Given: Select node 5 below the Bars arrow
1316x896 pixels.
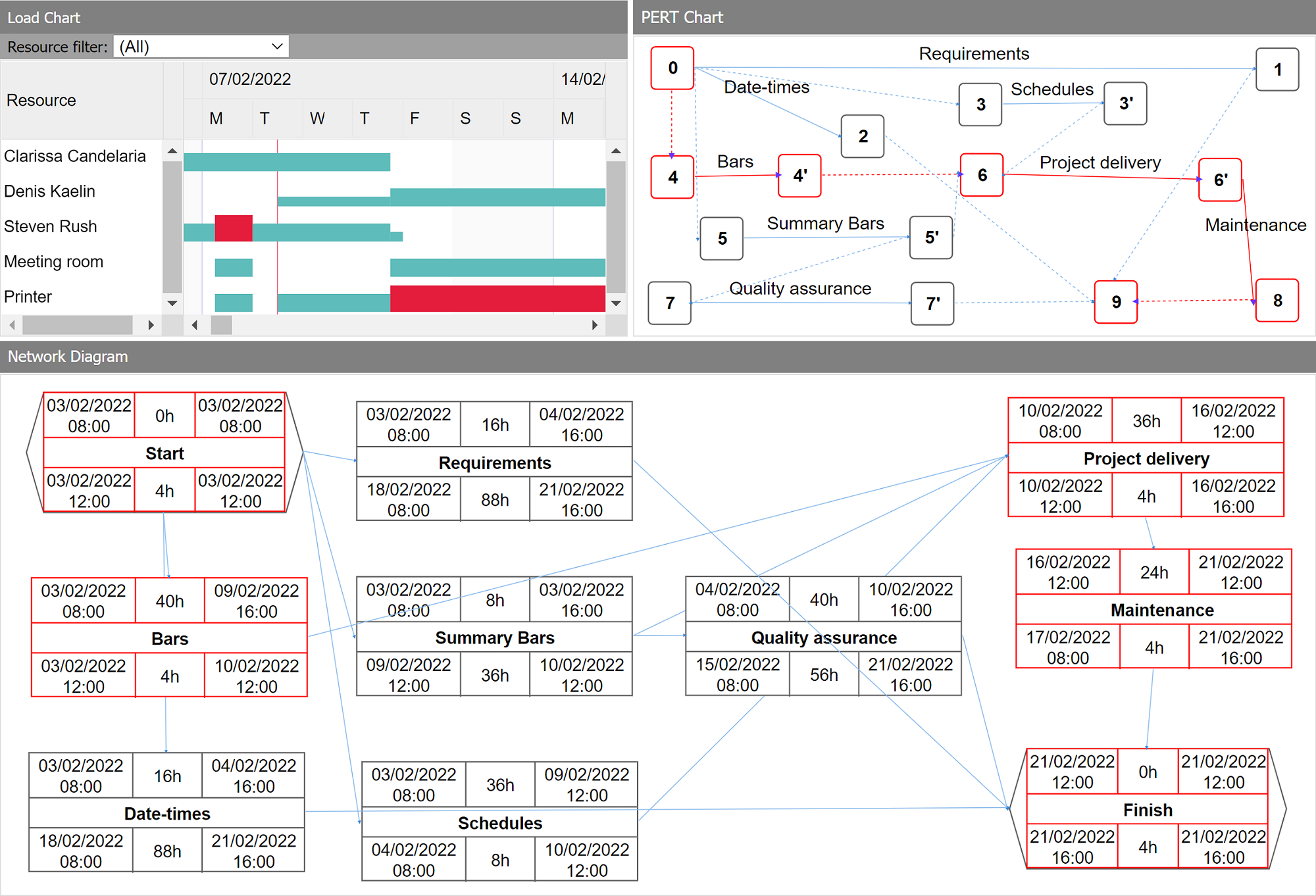Looking at the screenshot, I should click(721, 239).
